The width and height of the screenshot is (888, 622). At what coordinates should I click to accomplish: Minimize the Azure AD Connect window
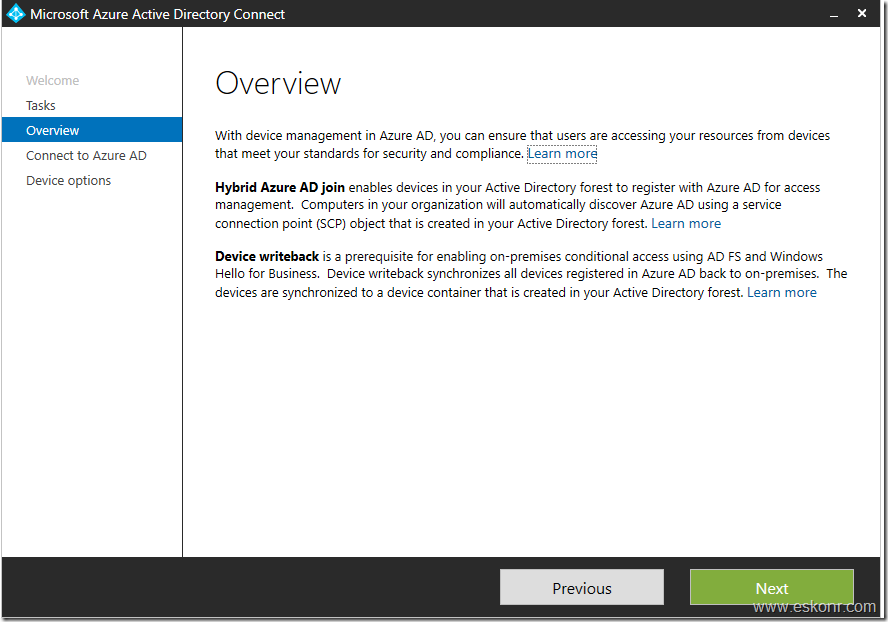[x=834, y=14]
